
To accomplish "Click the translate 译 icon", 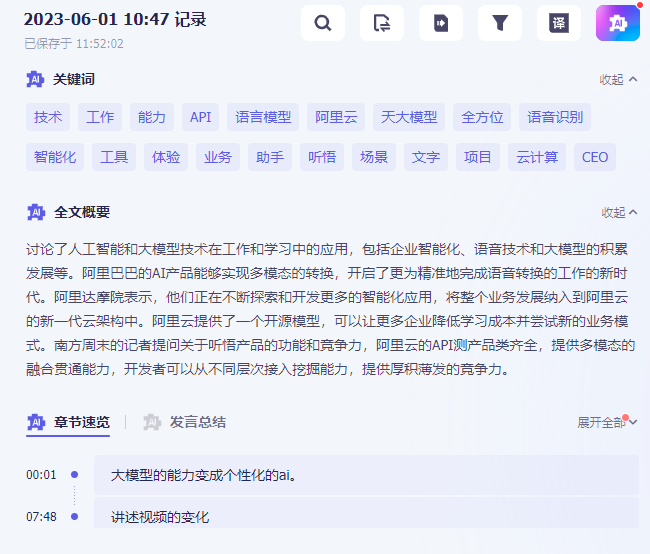I will 558,23.
